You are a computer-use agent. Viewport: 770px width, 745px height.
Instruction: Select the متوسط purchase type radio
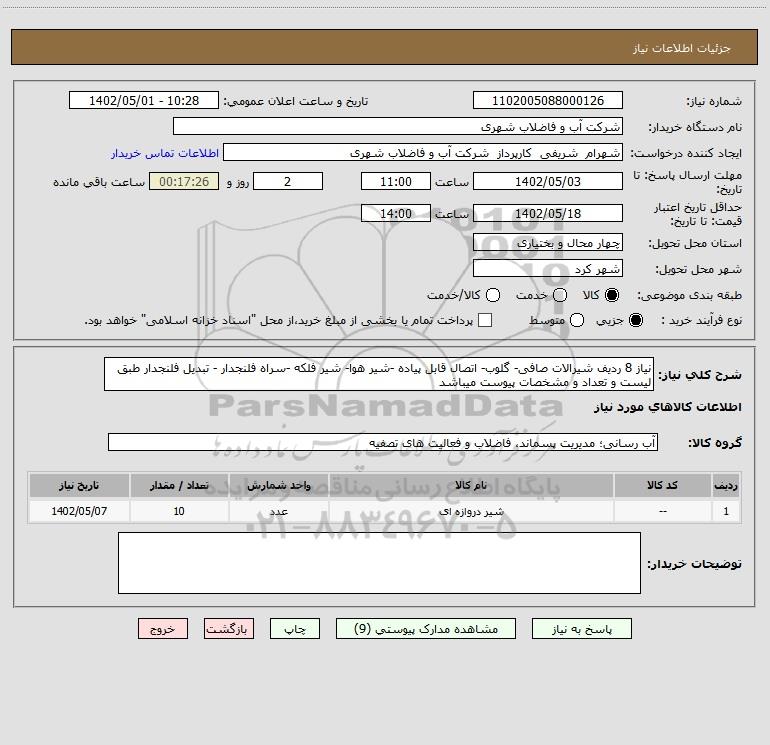tap(577, 320)
